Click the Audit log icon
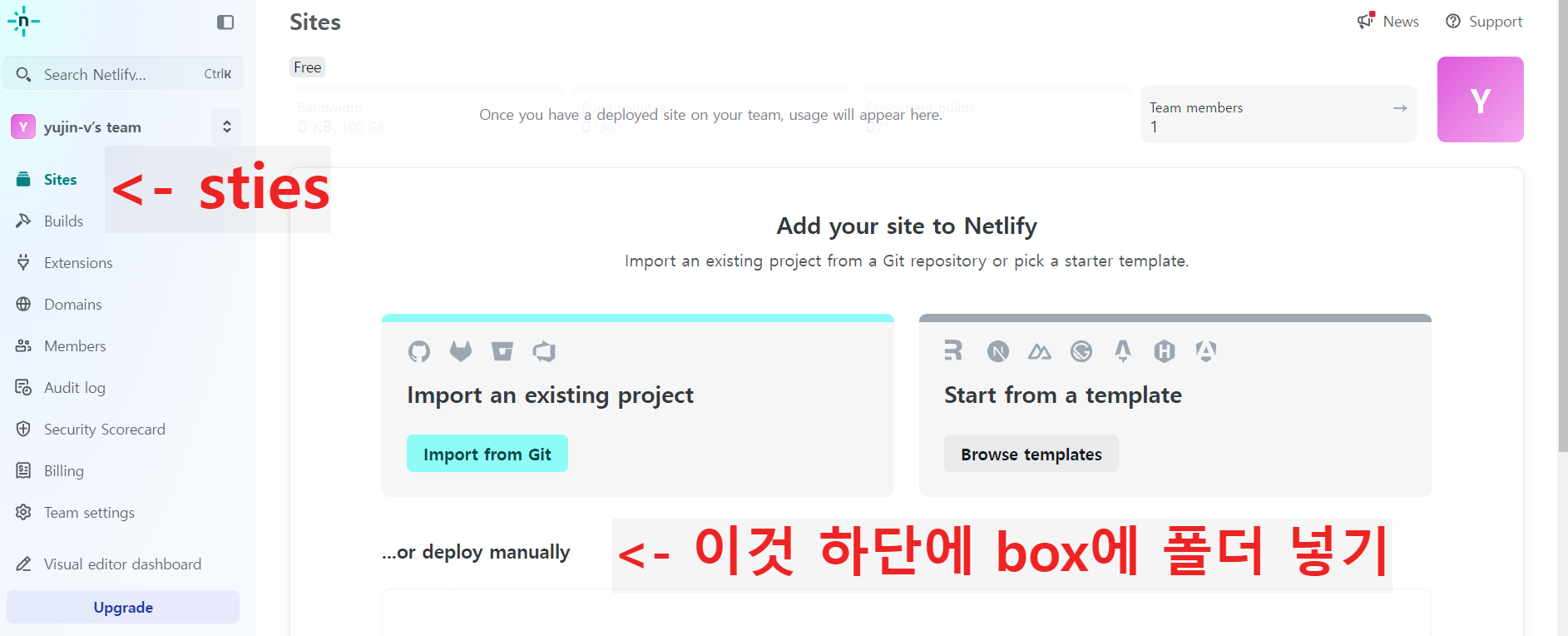Image resolution: width=1568 pixels, height=636 pixels. [x=23, y=387]
